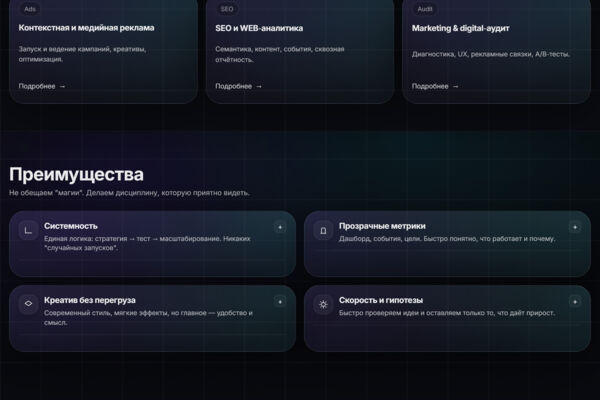Click the 'Дашборд, события, цели' description
Viewport: 600px width, 400px height.
(x=447, y=238)
